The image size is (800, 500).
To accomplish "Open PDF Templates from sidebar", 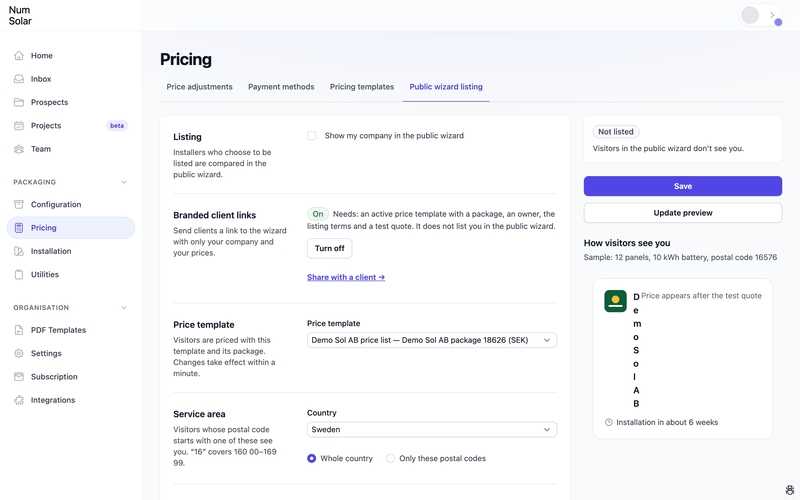I will [x=71, y=330].
